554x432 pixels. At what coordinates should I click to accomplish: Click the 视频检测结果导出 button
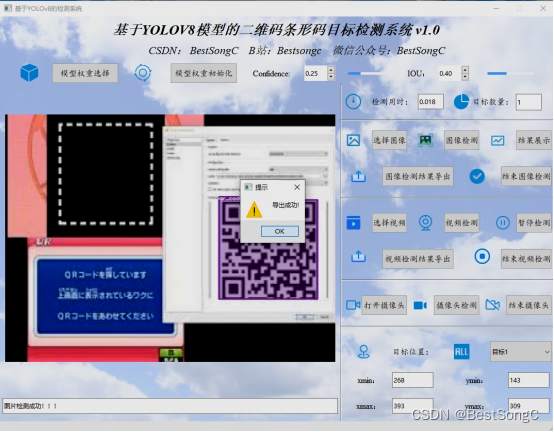tap(418, 259)
